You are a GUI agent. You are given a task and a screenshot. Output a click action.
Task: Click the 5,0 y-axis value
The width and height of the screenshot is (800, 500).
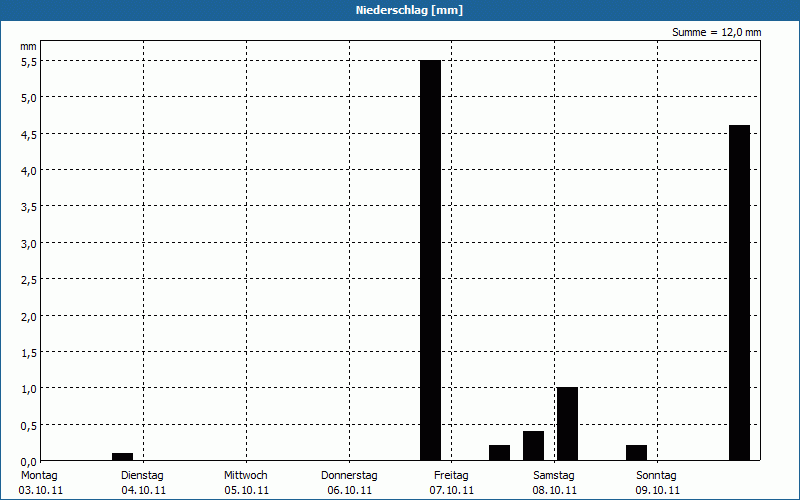[x=29, y=98]
